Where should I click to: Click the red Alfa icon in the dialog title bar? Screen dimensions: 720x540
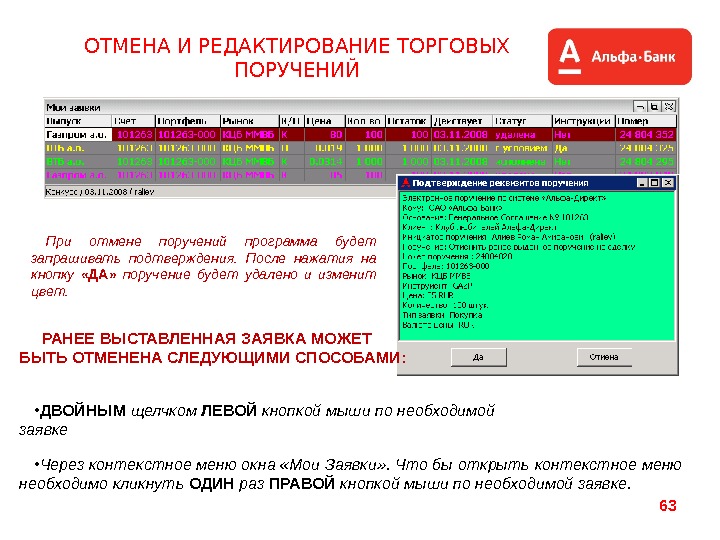coord(405,183)
